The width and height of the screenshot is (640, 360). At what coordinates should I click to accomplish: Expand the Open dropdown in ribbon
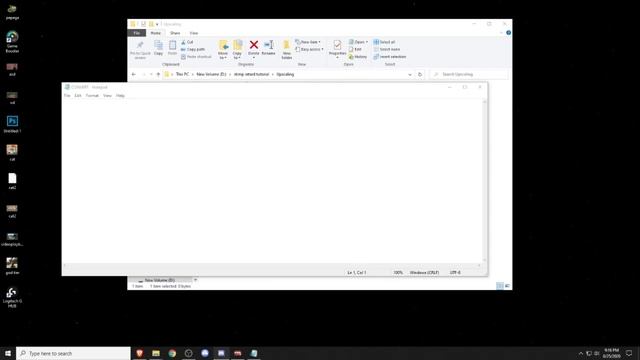point(358,42)
